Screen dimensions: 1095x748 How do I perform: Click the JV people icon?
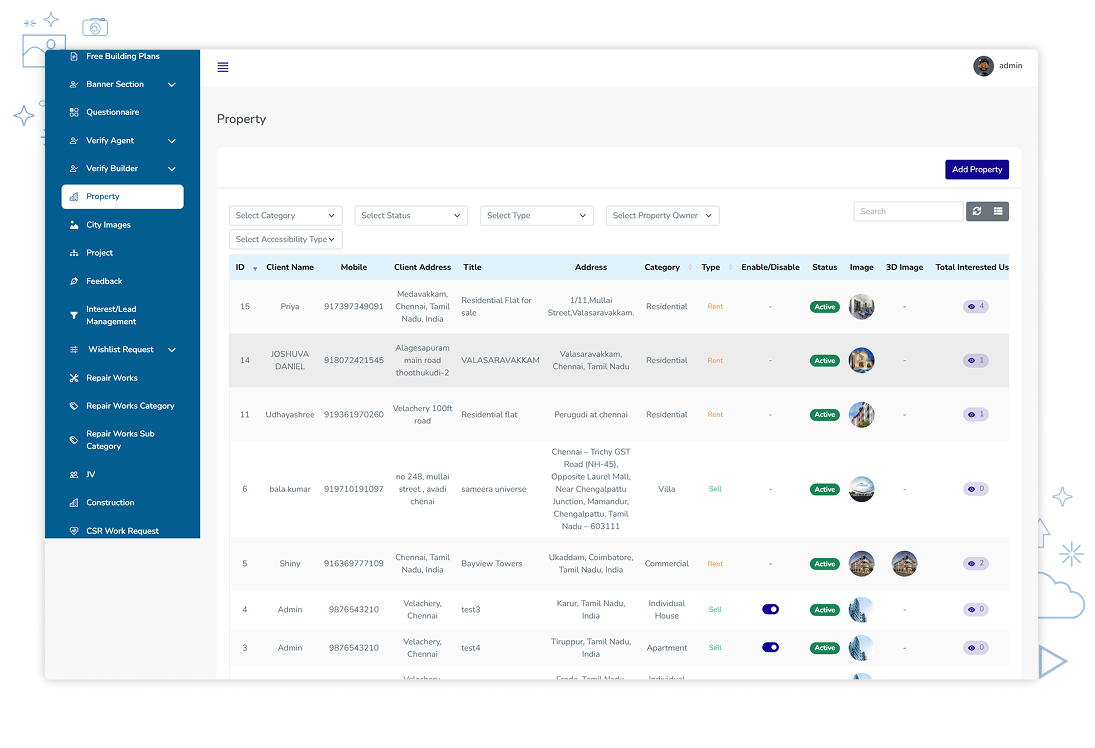point(74,475)
